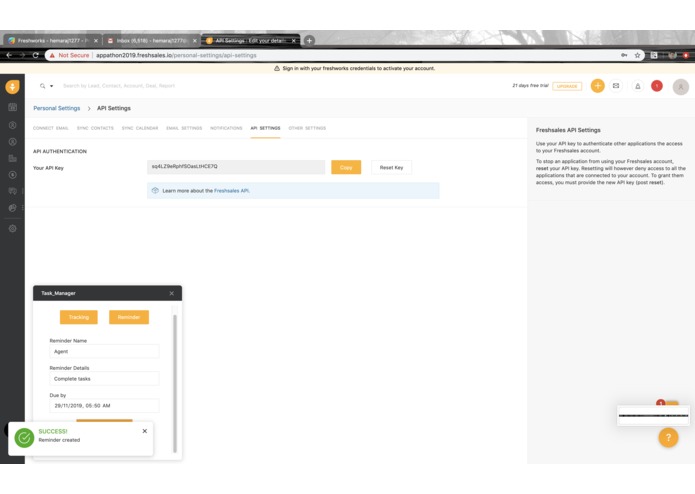Open the second icon in the left sidebar
Image resolution: width=695 pixels, height=494 pixels.
(x=12, y=107)
